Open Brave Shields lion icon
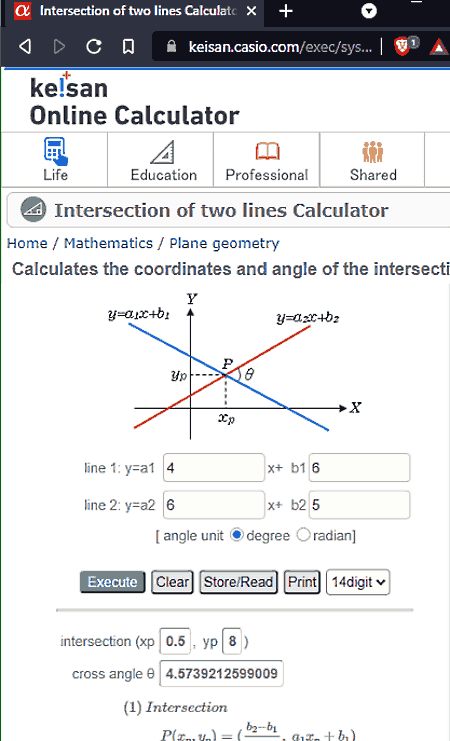The width and height of the screenshot is (450, 741). pos(402,46)
